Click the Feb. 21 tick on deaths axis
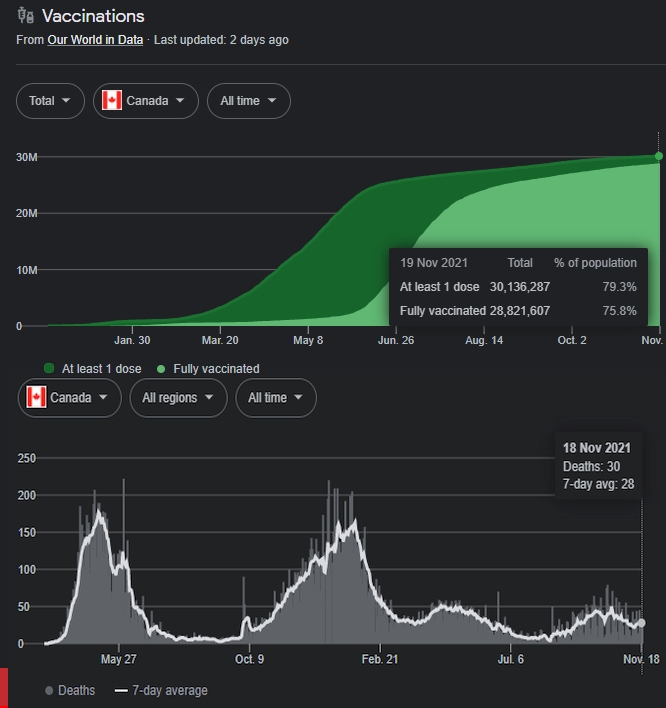 380,659
